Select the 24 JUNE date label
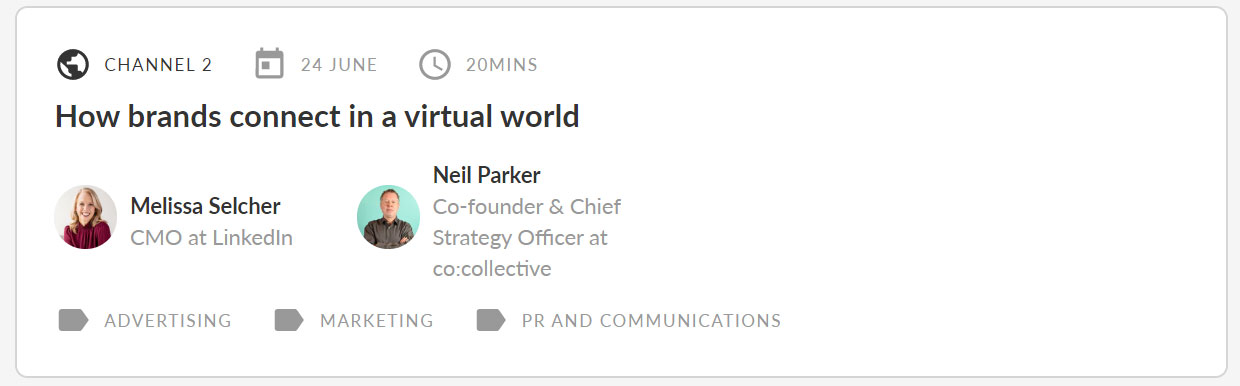Screen dimensions: 1240x386 [339, 65]
